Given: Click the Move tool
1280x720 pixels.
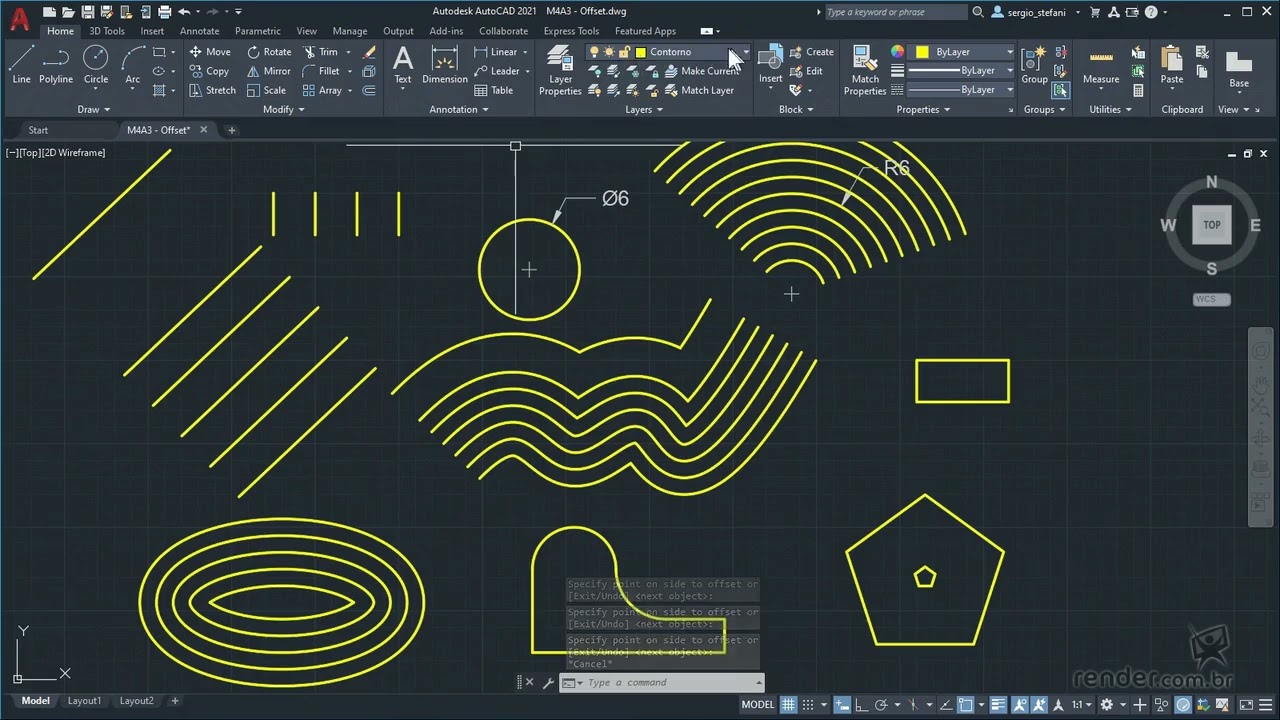Looking at the screenshot, I should [210, 52].
